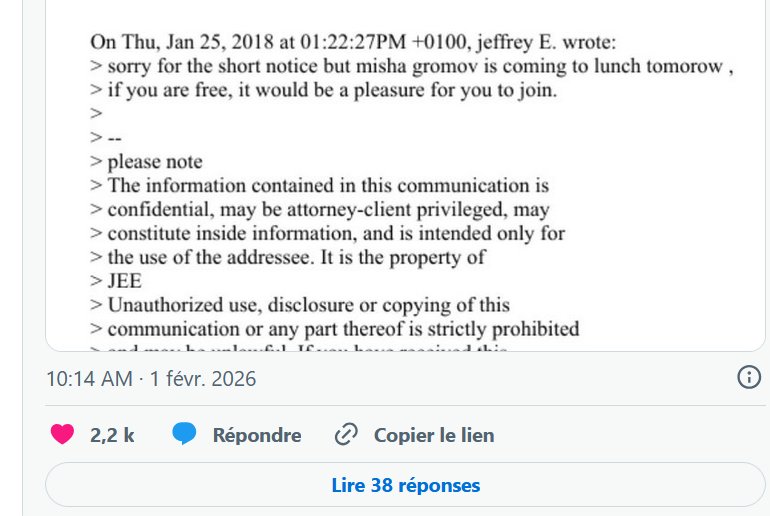Click the "2,2 k" likes count
The image size is (770, 516).
112,435
